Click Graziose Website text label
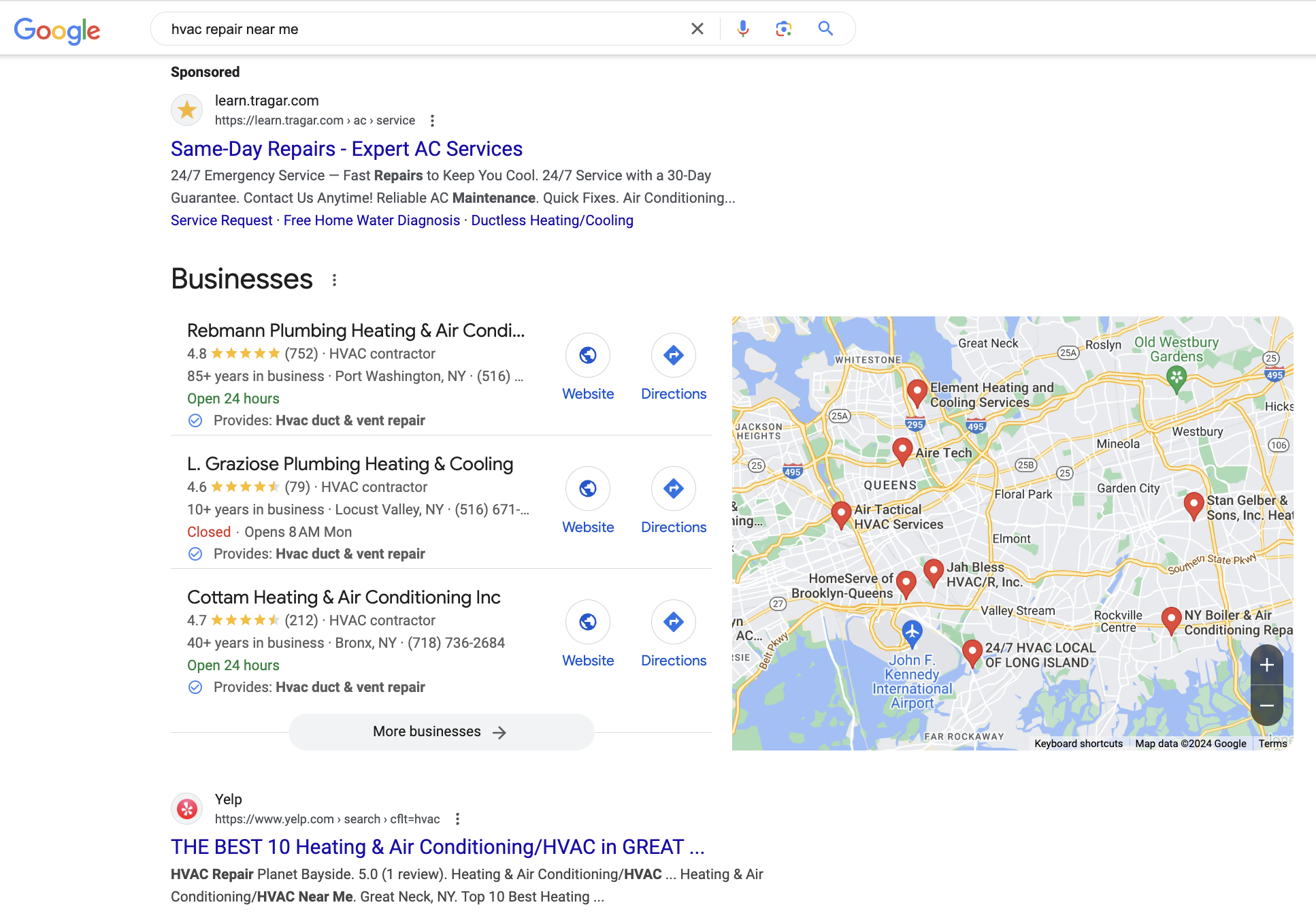Viewport: 1316px width, 924px height. [588, 527]
